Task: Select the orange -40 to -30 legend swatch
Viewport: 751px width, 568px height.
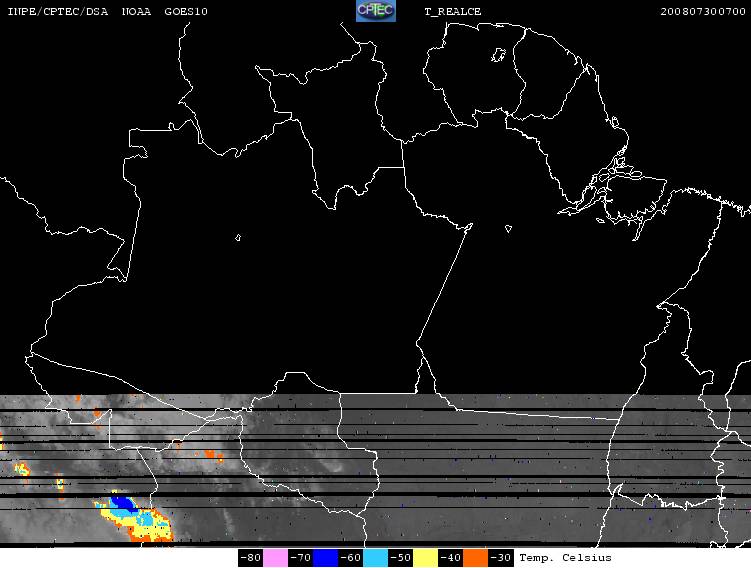Action: 475,558
